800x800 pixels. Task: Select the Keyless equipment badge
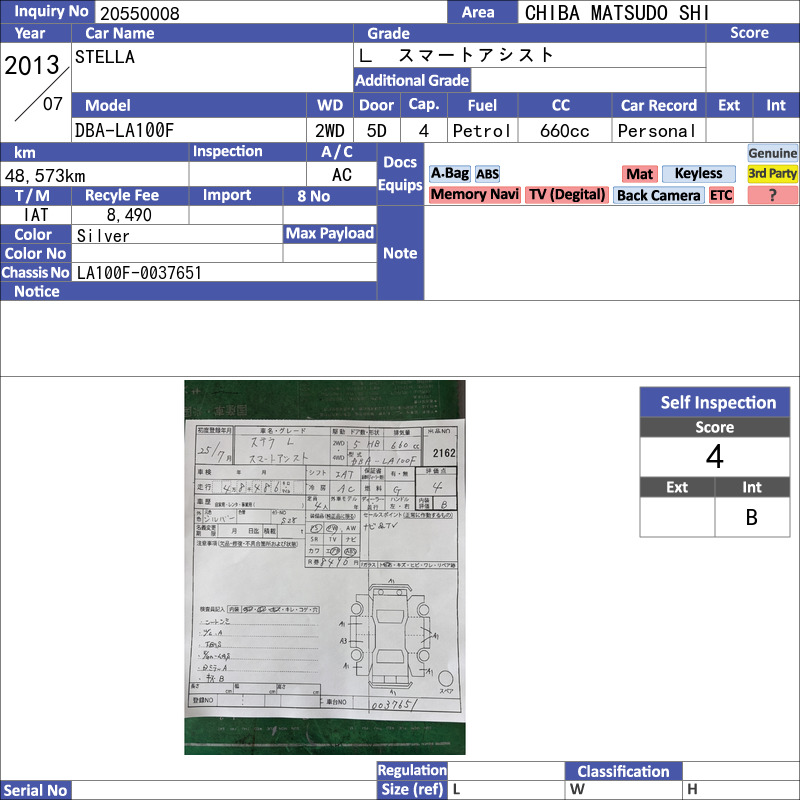pyautogui.click(x=698, y=174)
